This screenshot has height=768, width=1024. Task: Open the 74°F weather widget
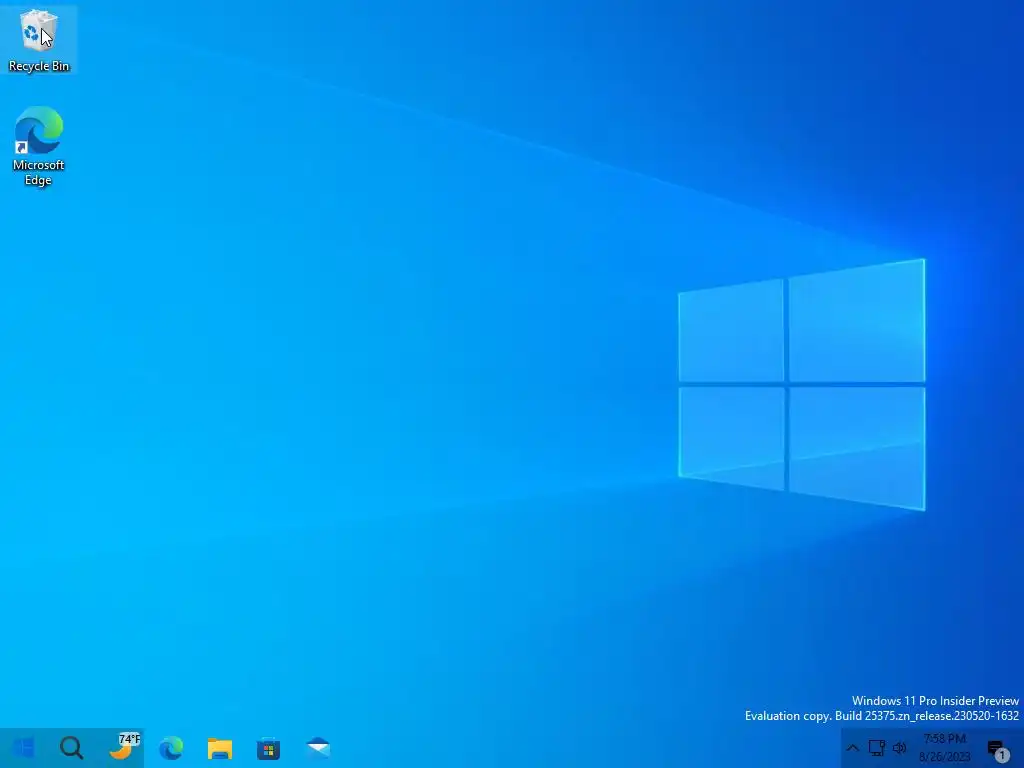124,748
